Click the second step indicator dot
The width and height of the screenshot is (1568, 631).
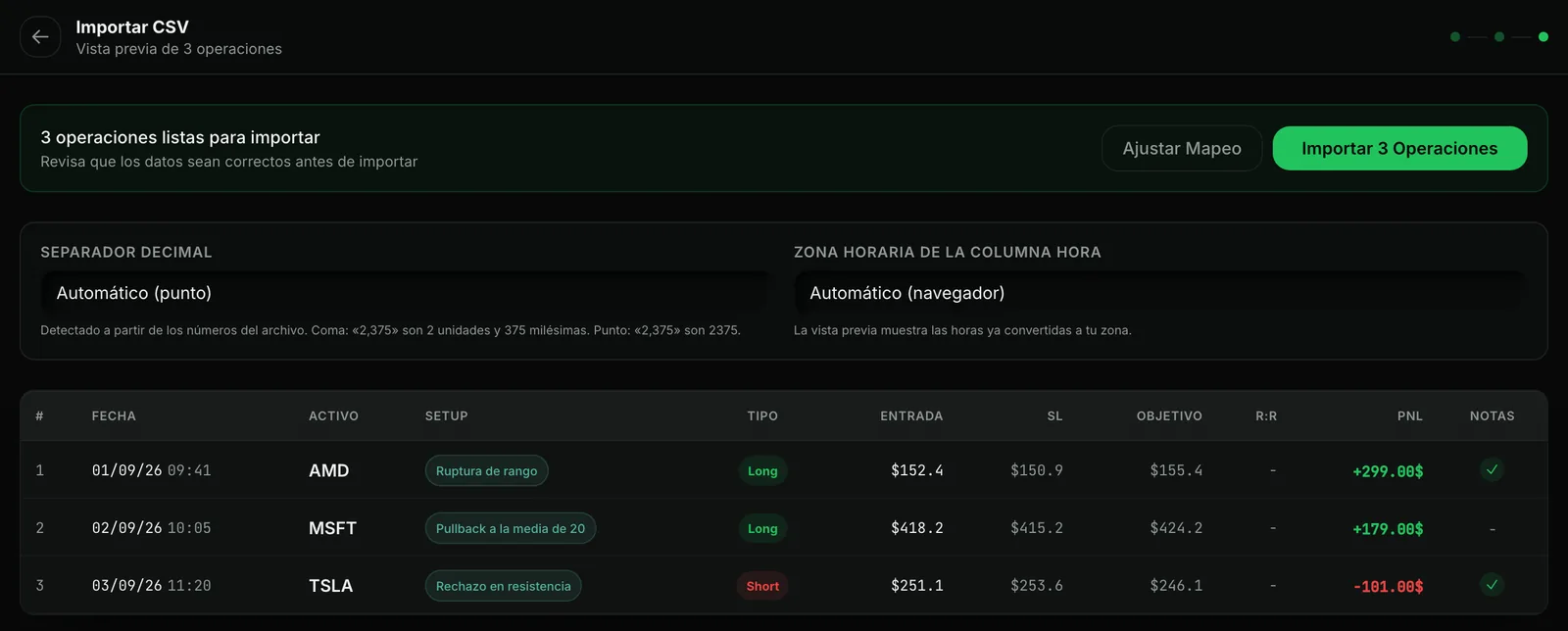pos(1499,37)
